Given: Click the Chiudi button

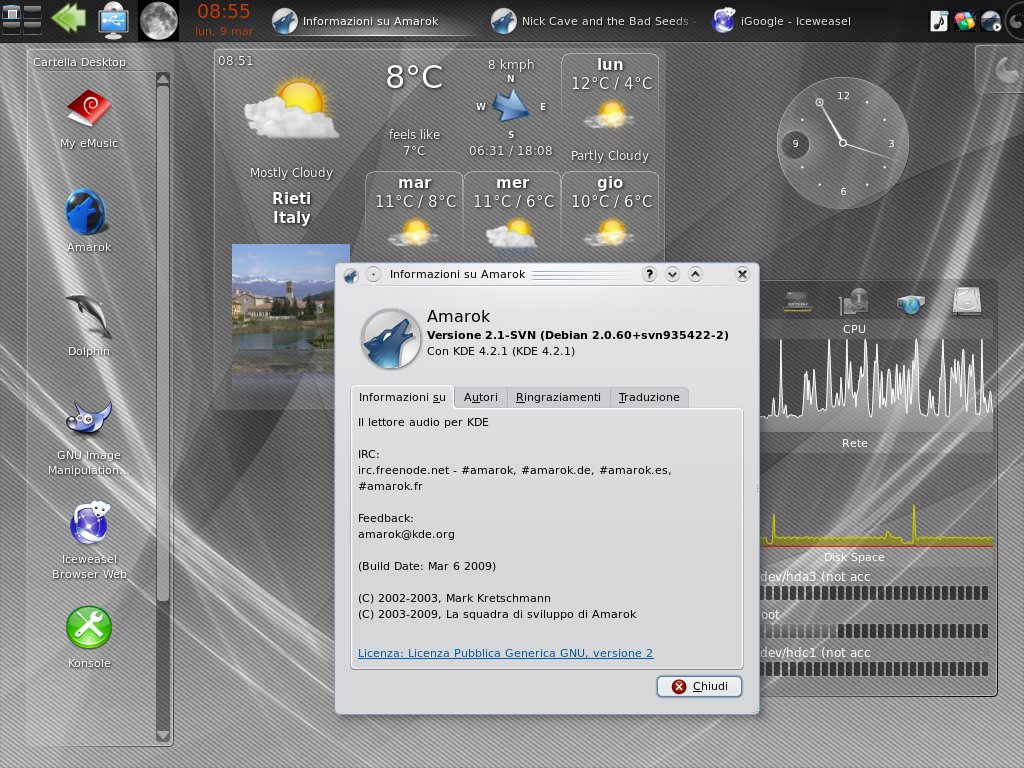Looking at the screenshot, I should point(699,686).
